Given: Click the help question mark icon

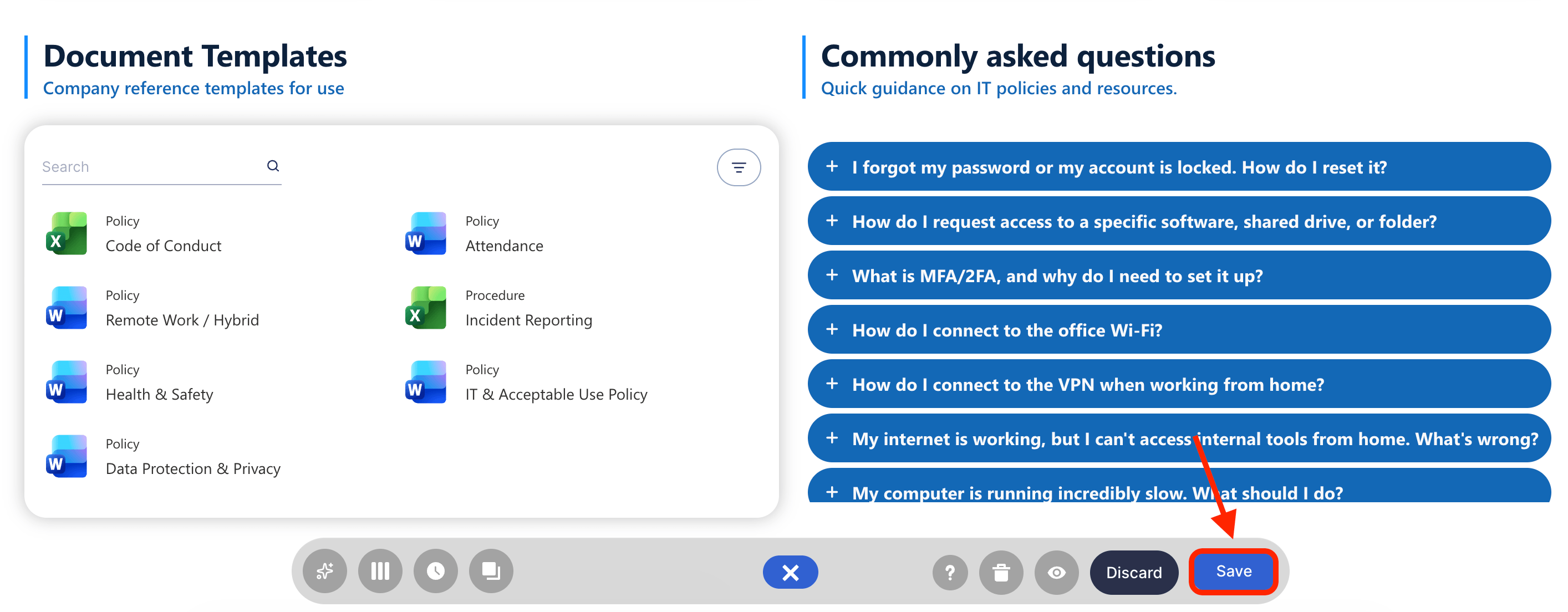Looking at the screenshot, I should [950, 573].
